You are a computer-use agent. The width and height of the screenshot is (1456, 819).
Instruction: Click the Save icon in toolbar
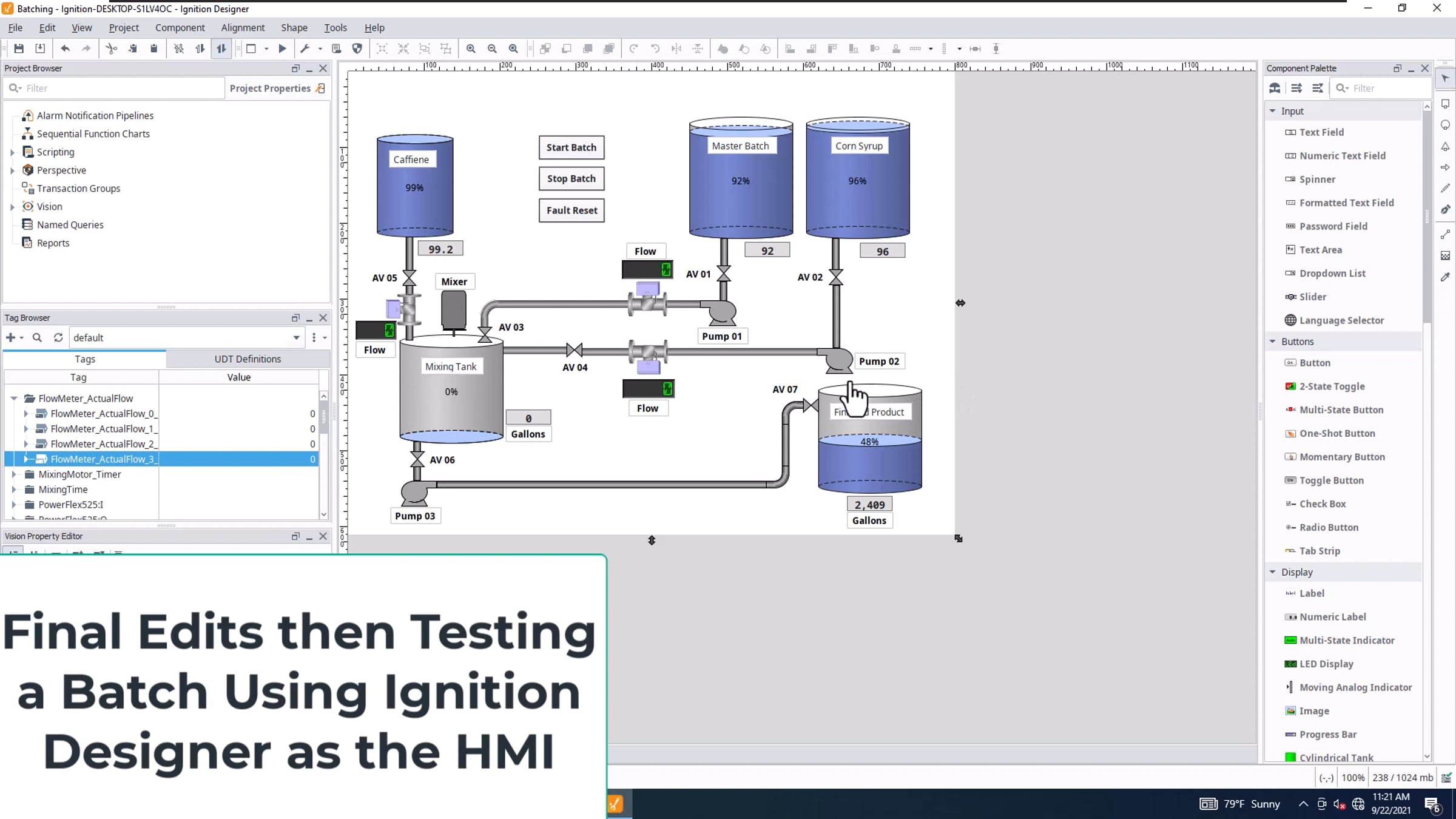coord(19,49)
